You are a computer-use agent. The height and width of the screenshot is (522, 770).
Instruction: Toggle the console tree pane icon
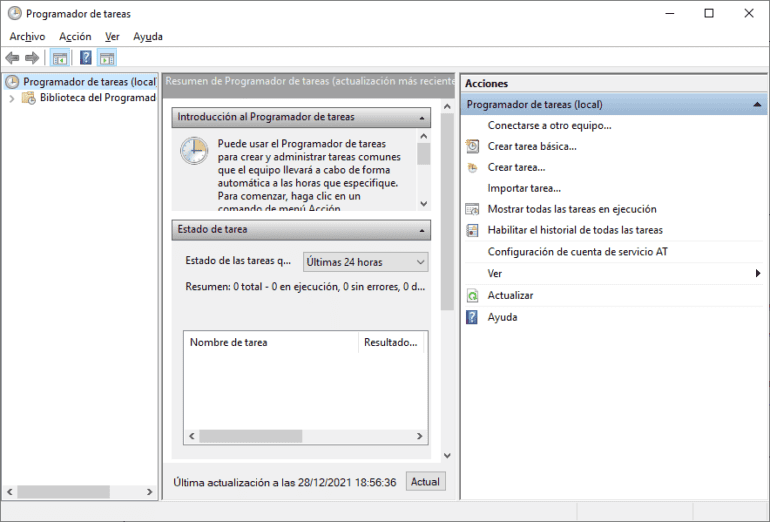tap(60, 58)
